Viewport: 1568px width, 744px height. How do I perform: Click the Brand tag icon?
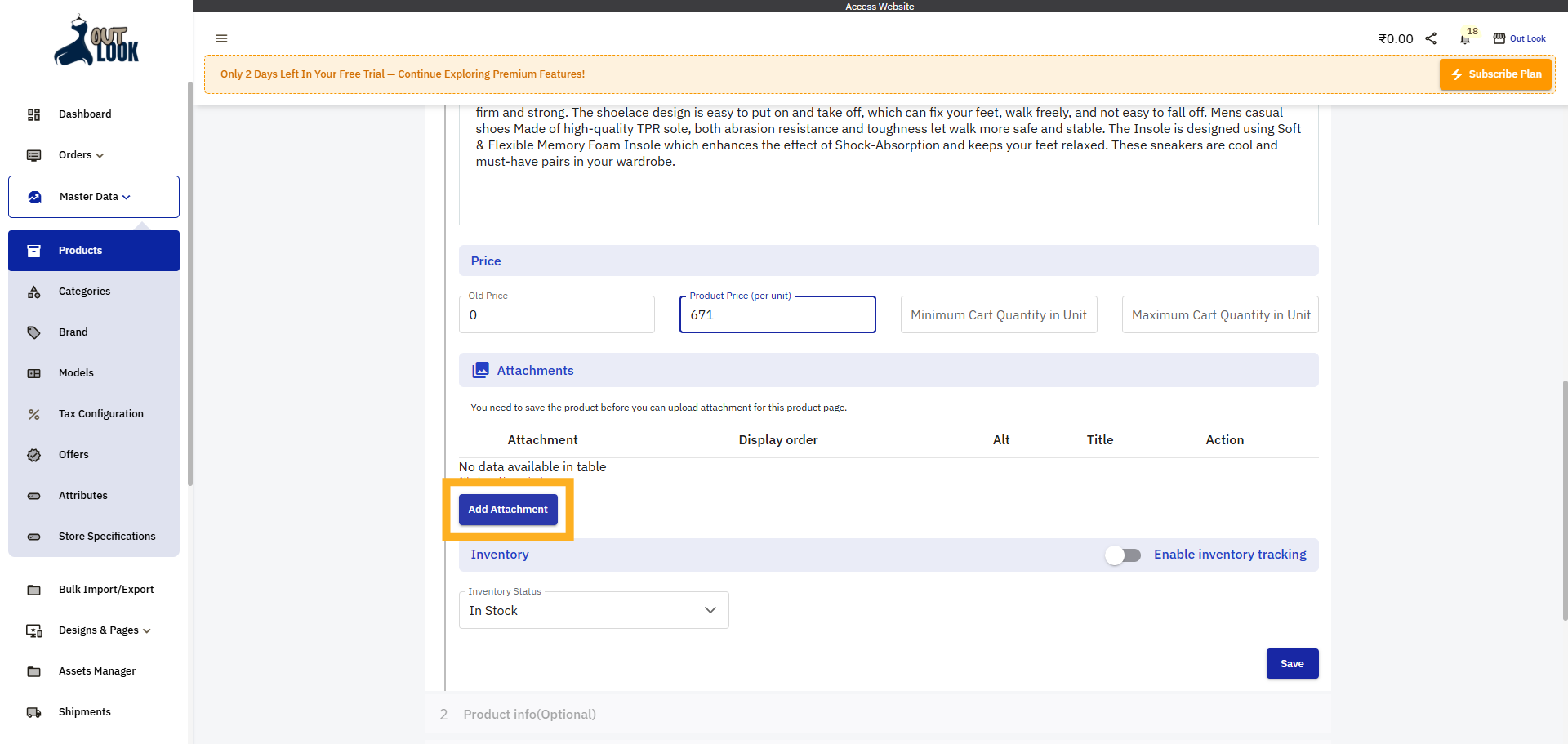coord(33,332)
